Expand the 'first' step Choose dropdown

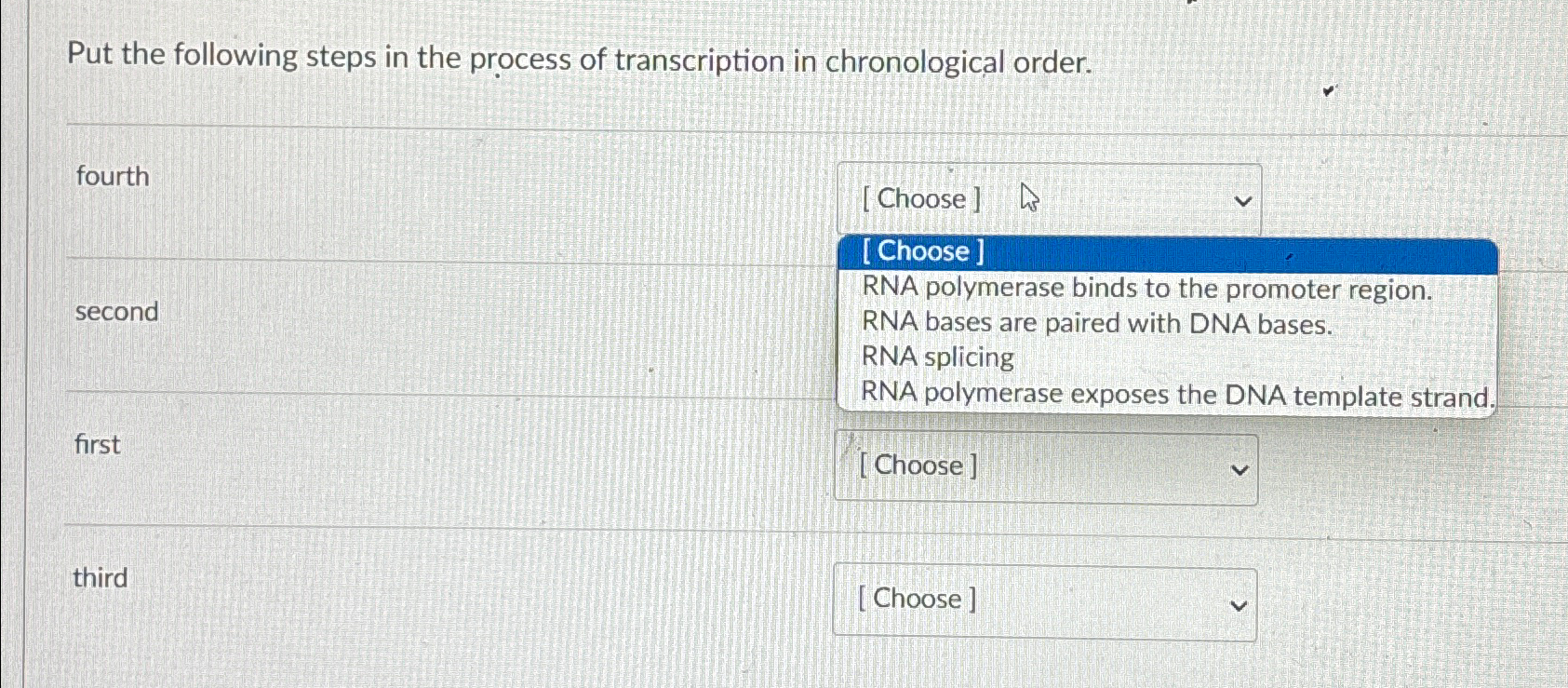coord(1042,467)
